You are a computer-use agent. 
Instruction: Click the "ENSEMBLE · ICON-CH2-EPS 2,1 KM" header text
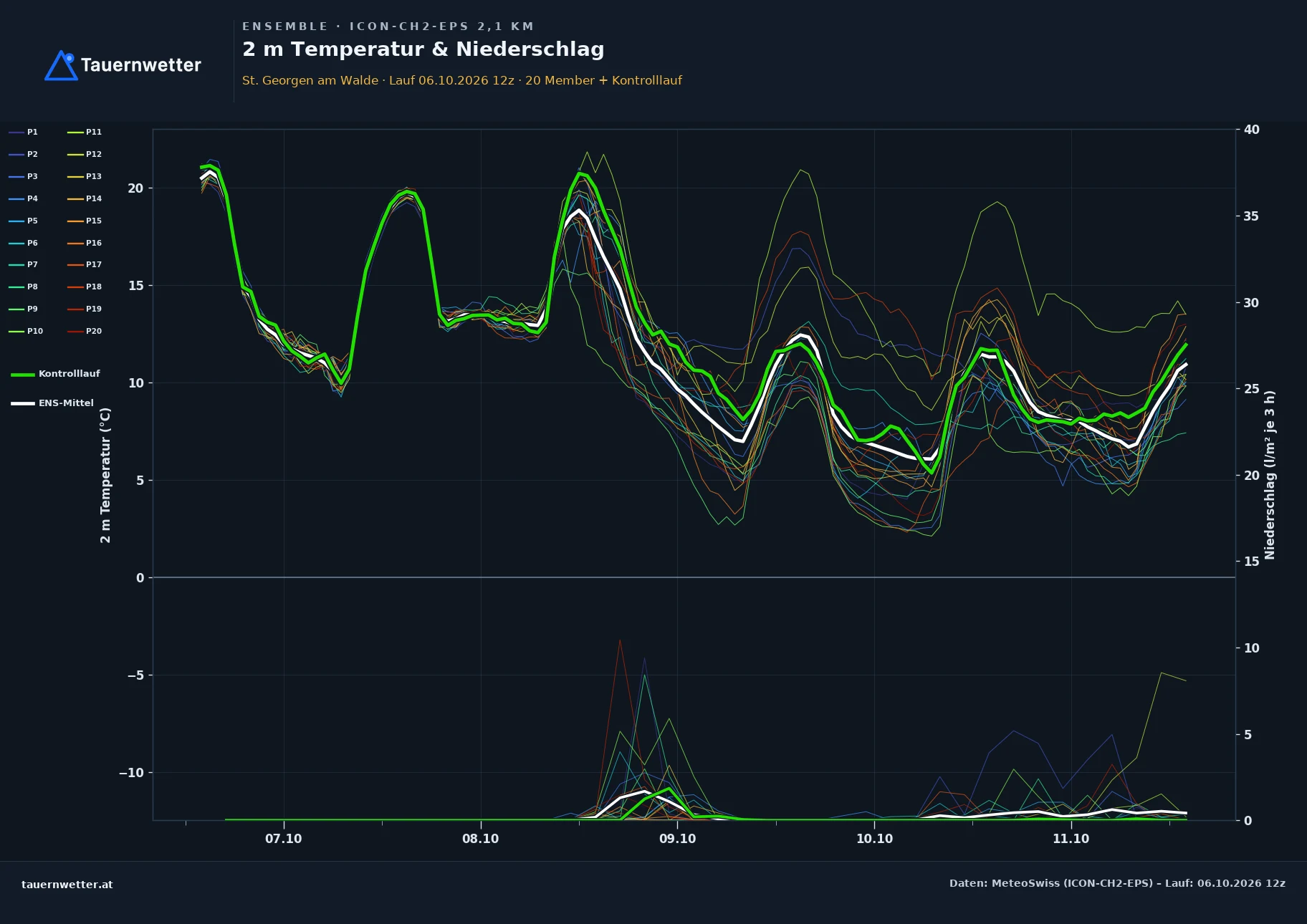pos(388,27)
